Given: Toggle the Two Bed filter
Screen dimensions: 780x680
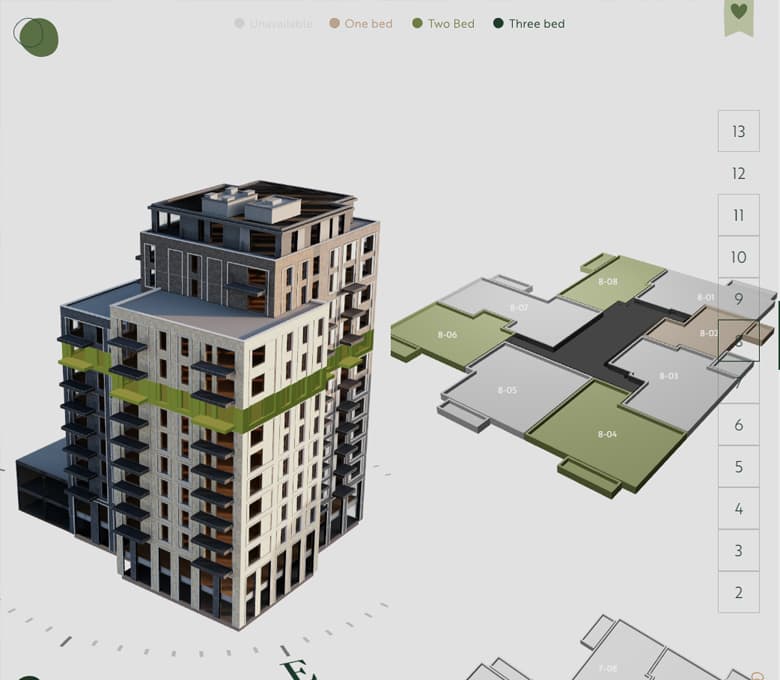Looking at the screenshot, I should (x=443, y=23).
